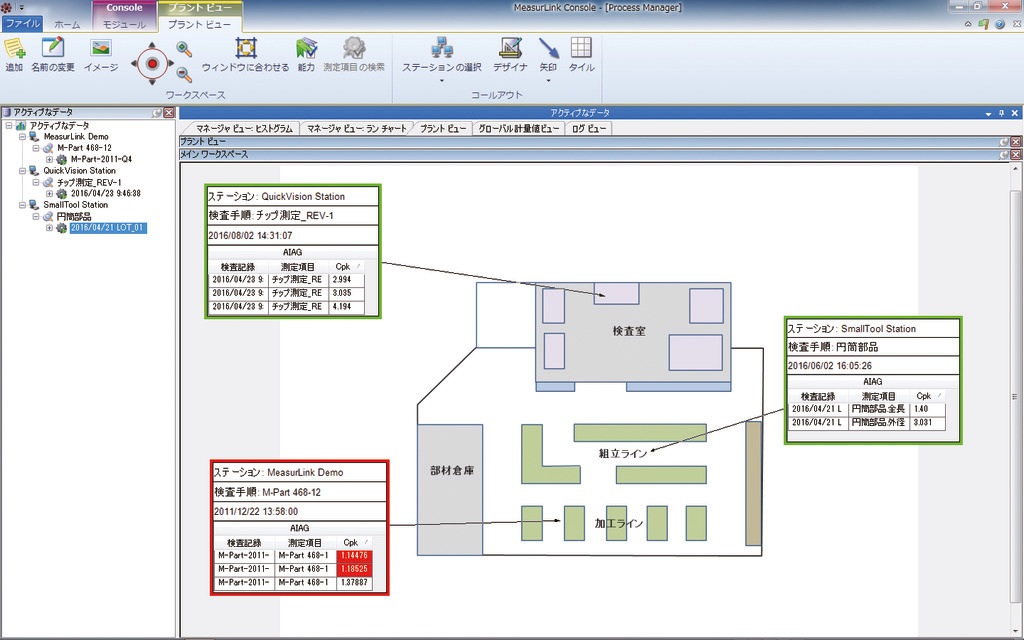Click the 名前の変更 rename icon
Viewport: 1024px width, 640px height.
point(52,48)
